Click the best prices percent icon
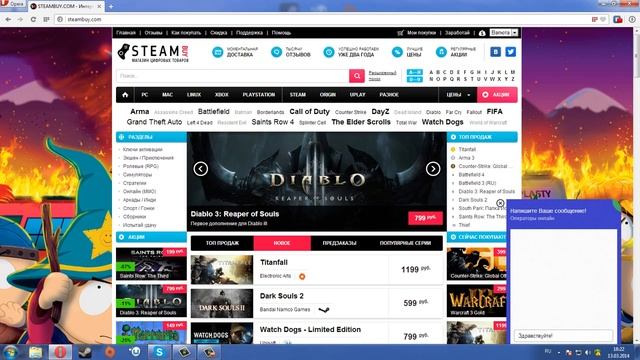This screenshot has width=640, height=360. point(397,52)
